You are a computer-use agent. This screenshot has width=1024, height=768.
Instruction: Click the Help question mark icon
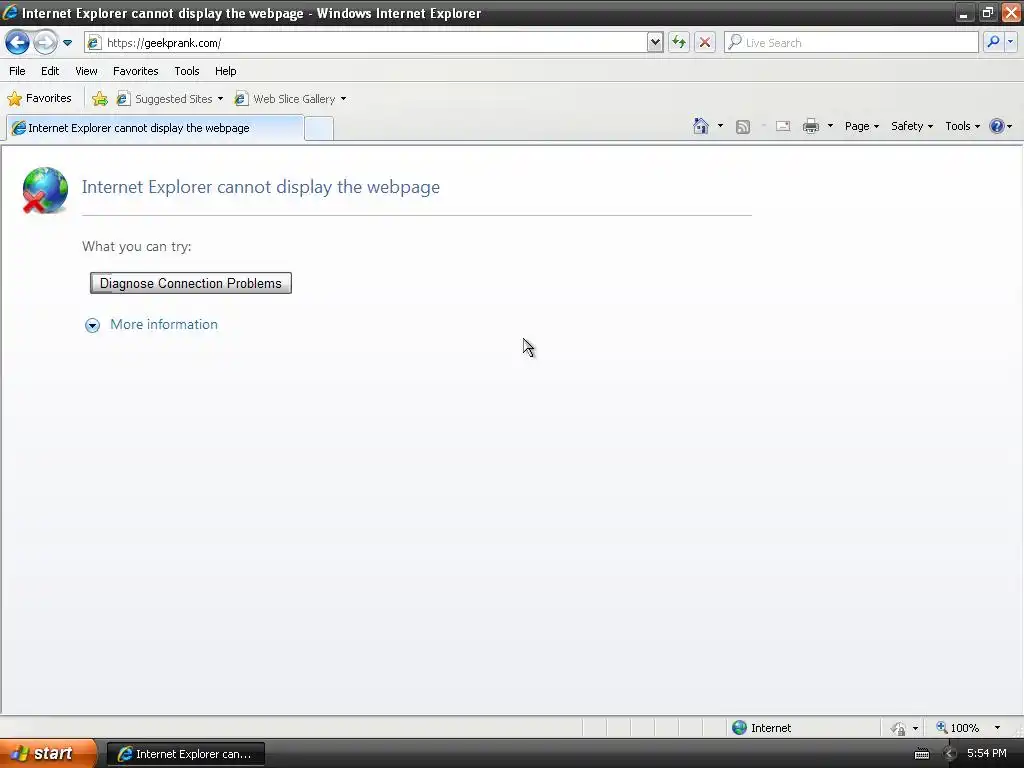(997, 126)
